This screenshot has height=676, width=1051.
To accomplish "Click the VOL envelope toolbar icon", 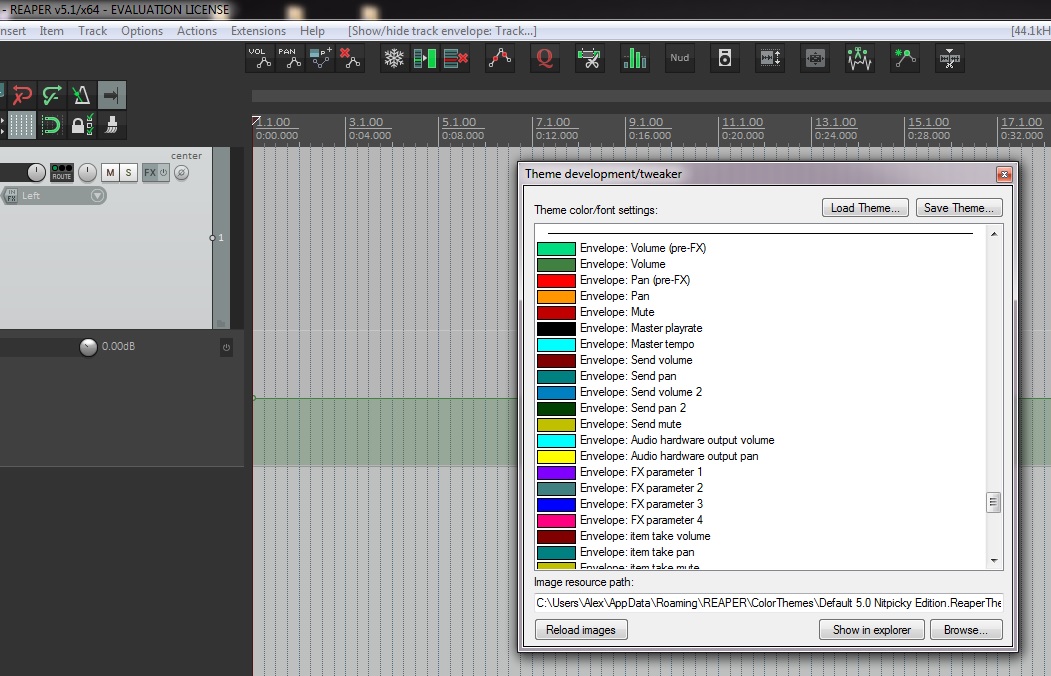I will (260, 59).
